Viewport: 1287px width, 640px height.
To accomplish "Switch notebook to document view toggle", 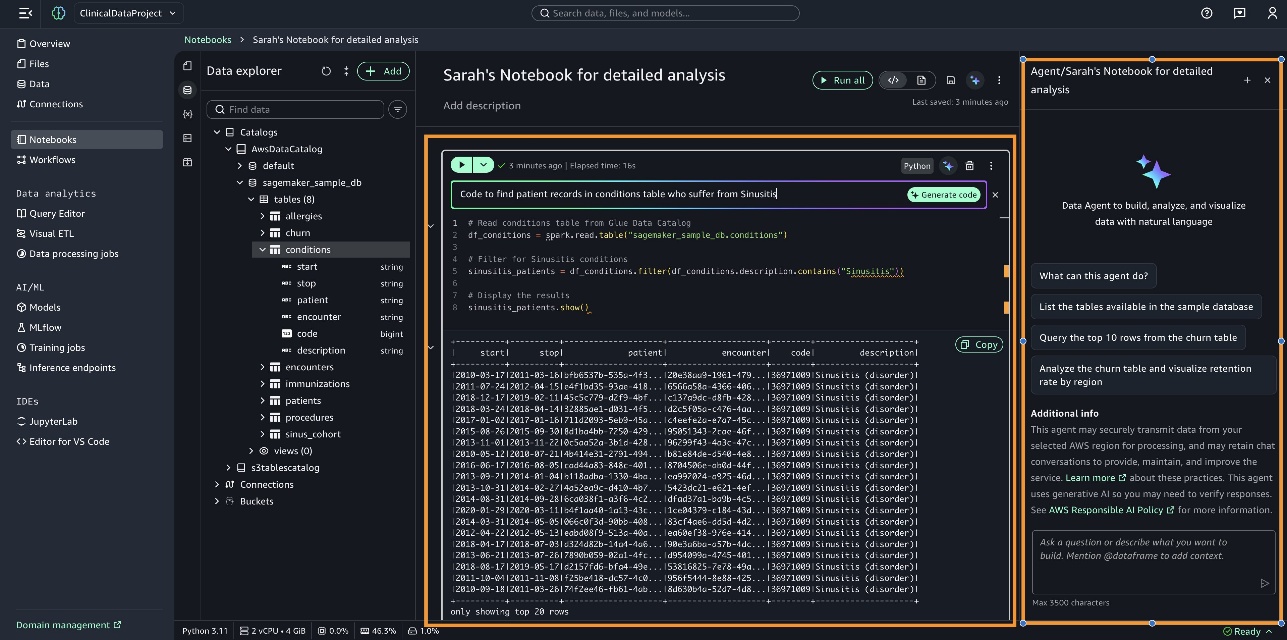I will click(x=921, y=80).
